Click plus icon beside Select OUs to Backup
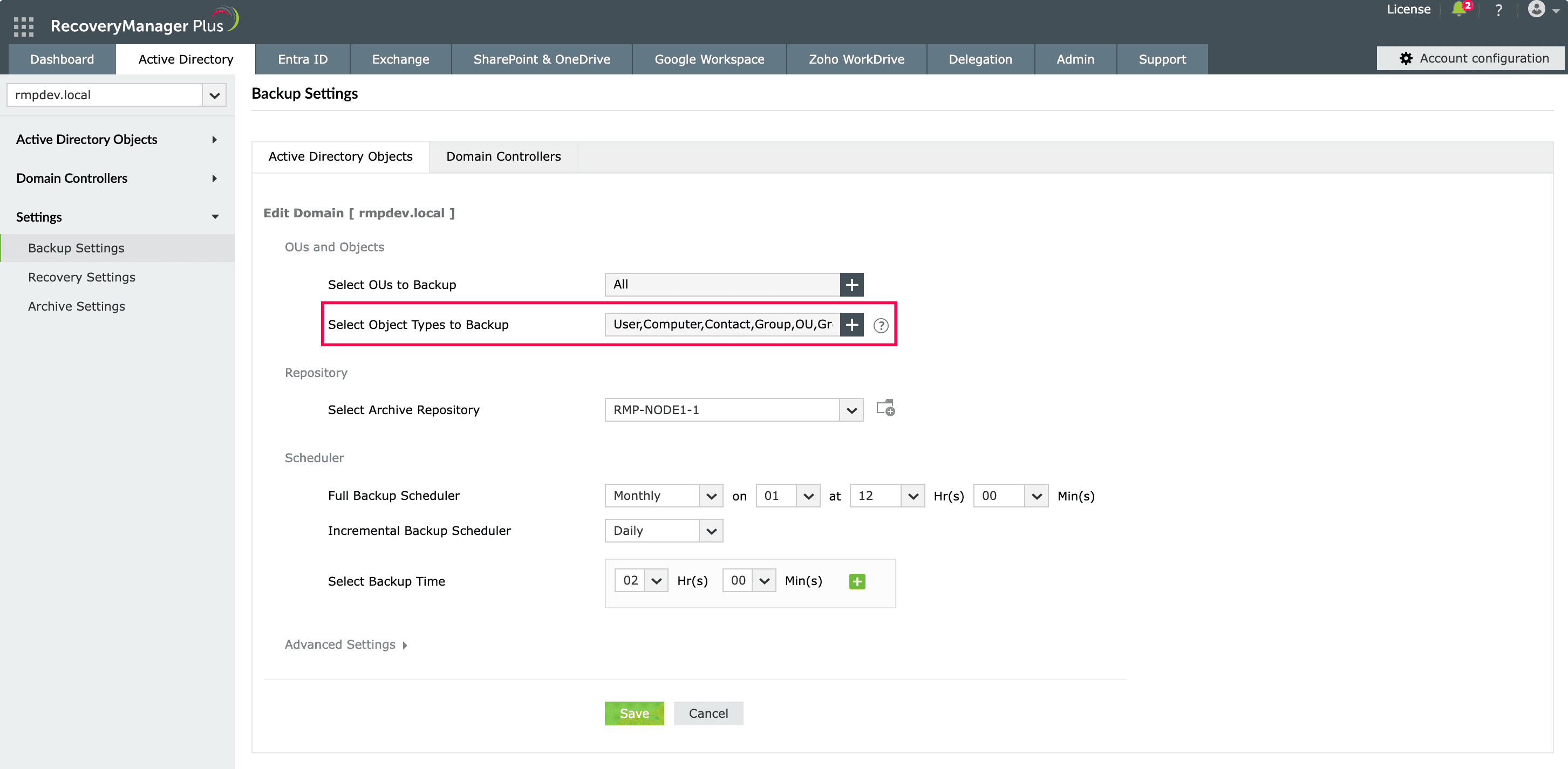1568x769 pixels. (x=851, y=285)
